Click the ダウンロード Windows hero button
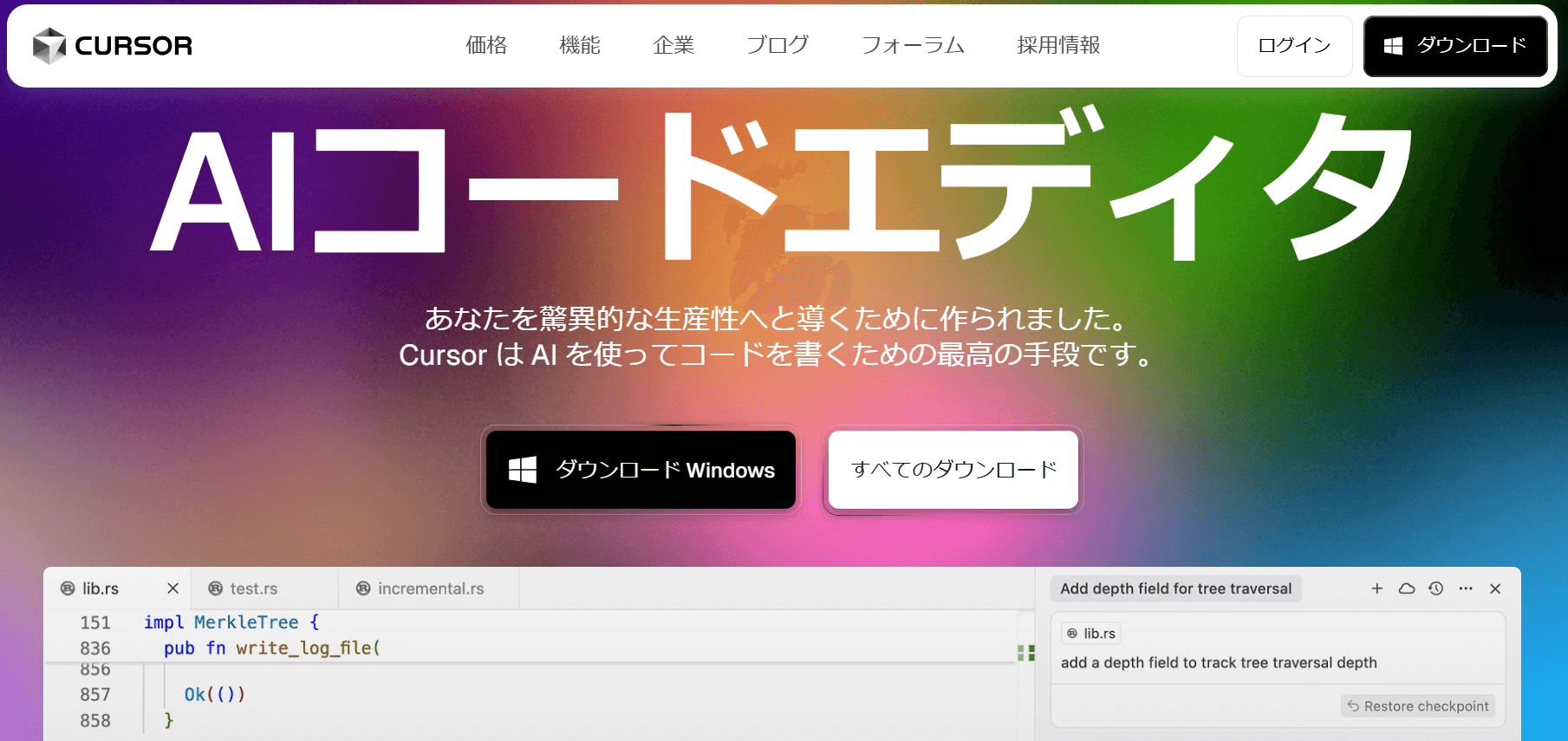The width and height of the screenshot is (1568, 741). (641, 470)
